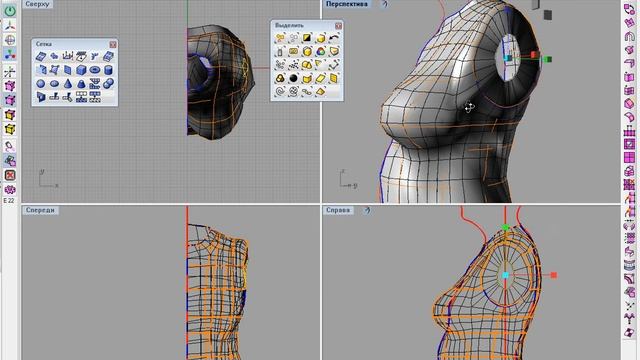The height and width of the screenshot is (360, 640).
Task: Toggle the highlighted linked boxes icon in left toolbar
Action: (10, 160)
